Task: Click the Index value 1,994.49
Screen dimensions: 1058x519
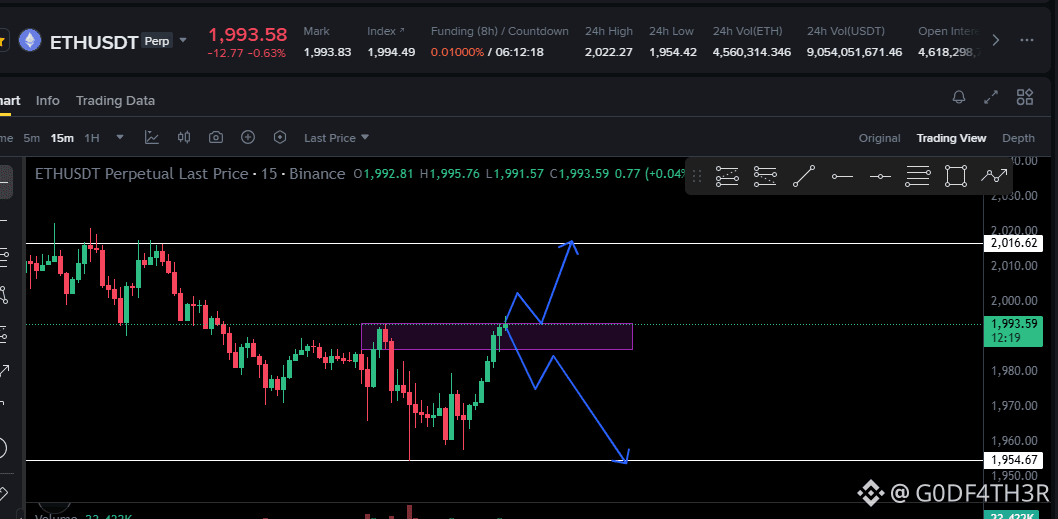Action: [x=391, y=52]
